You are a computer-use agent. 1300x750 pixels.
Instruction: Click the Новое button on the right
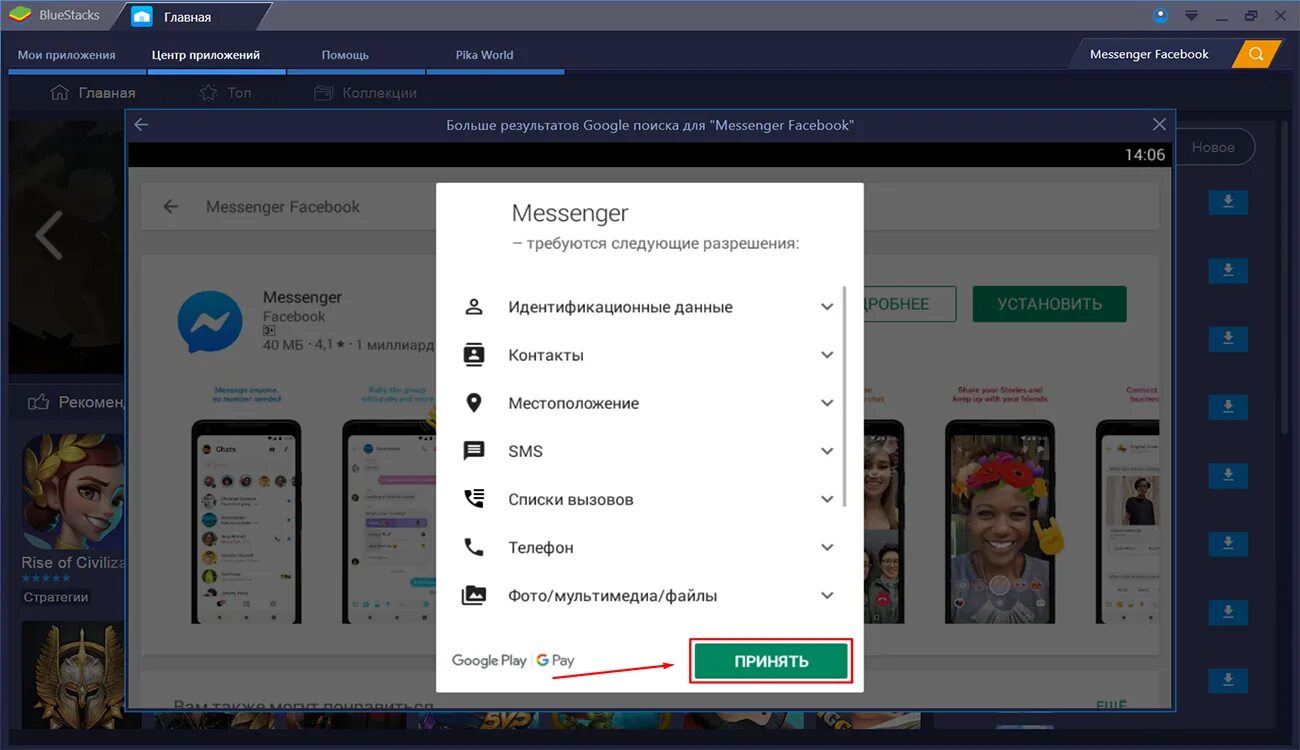(1213, 147)
